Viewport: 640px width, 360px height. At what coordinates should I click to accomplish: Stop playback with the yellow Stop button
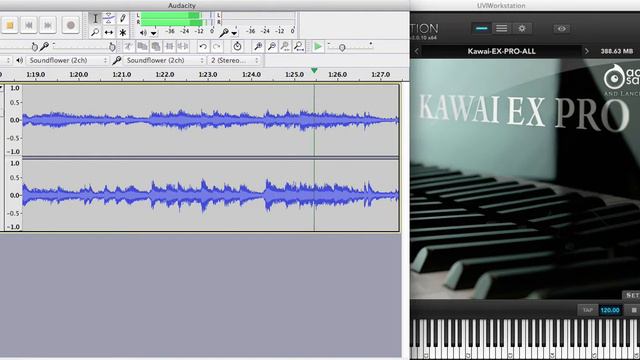10,25
